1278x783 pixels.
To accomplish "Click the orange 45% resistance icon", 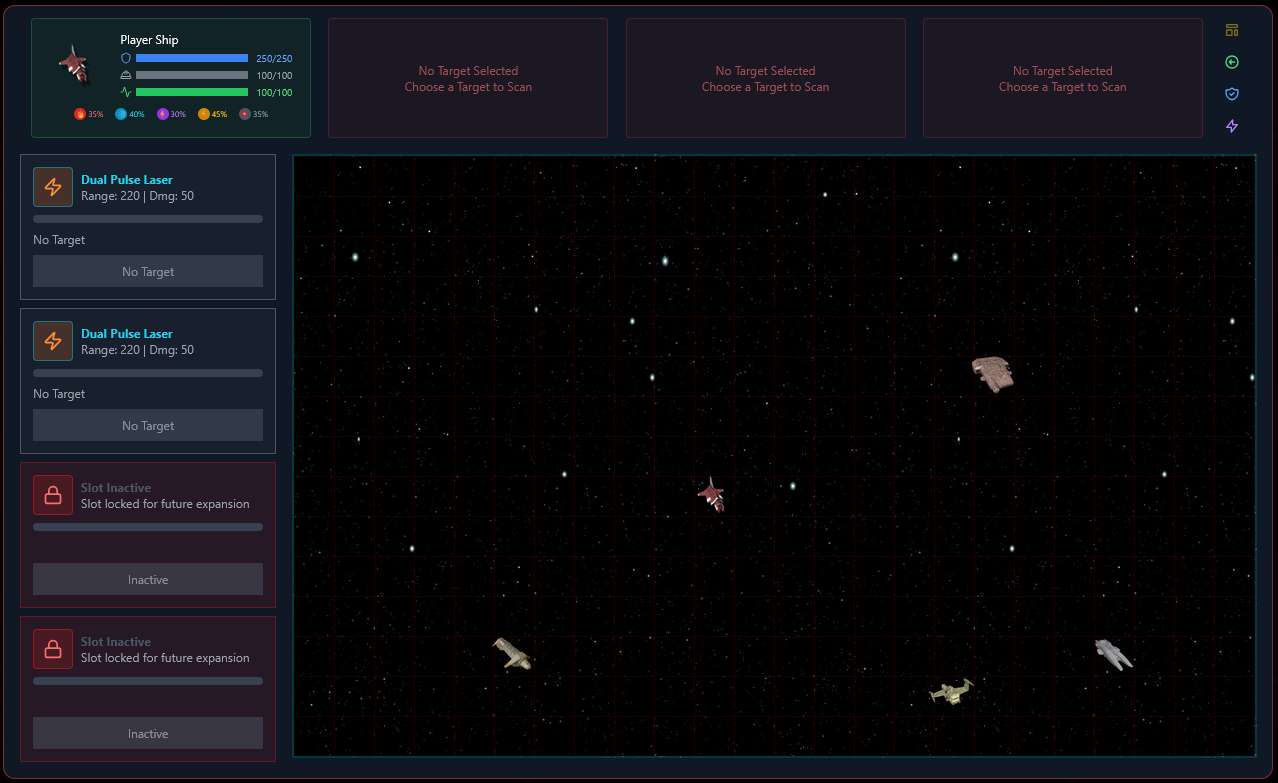I will coord(204,114).
